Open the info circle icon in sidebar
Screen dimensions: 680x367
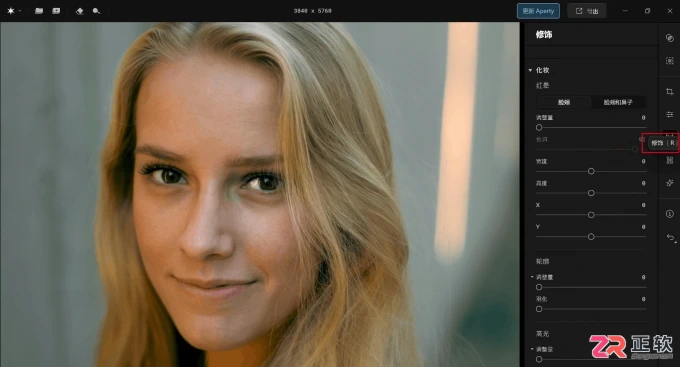[x=670, y=214]
